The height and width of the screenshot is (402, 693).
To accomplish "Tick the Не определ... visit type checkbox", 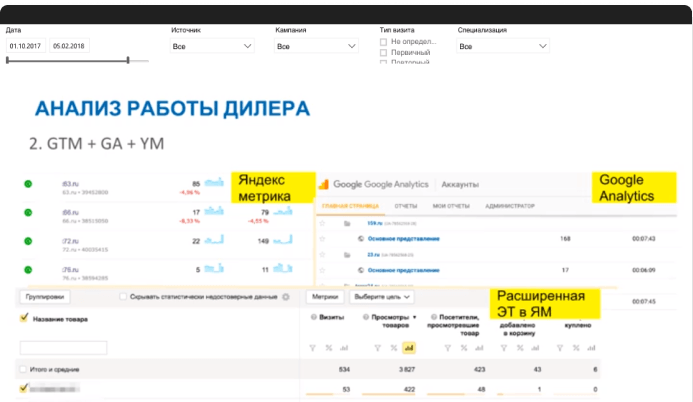I will [383, 42].
